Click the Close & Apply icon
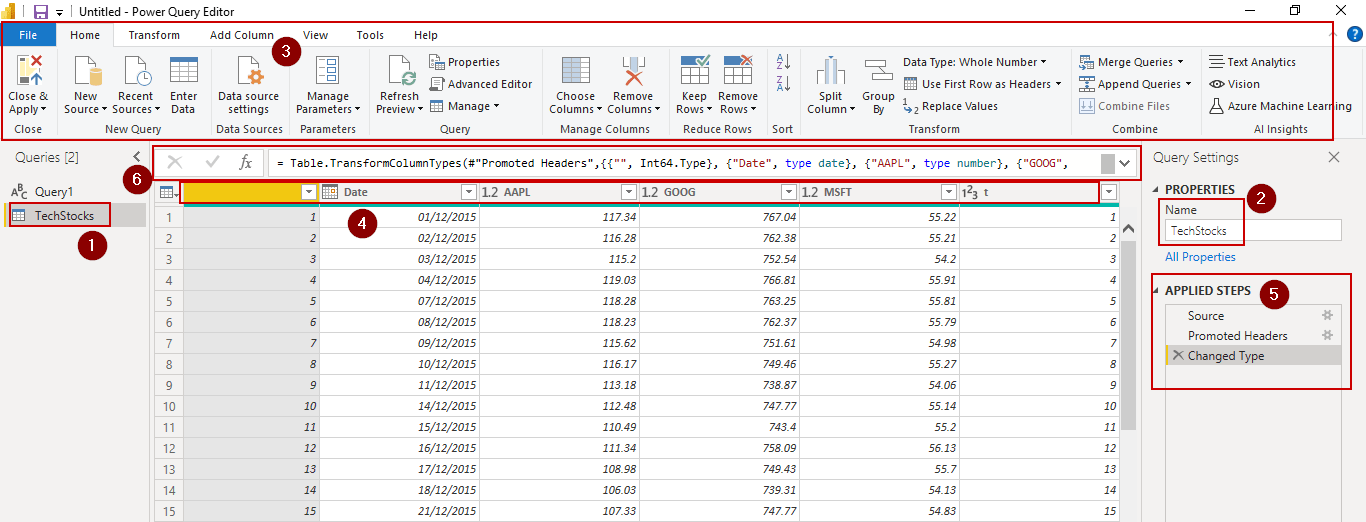Image resolution: width=1366 pixels, height=522 pixels. [x=29, y=71]
